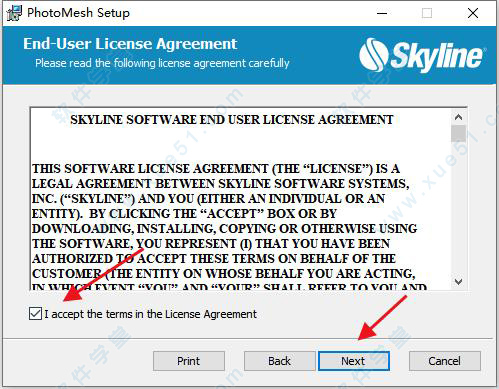The height and width of the screenshot is (389, 499).
Task: Close the PhotoMesh Setup dialog
Action: 473,13
